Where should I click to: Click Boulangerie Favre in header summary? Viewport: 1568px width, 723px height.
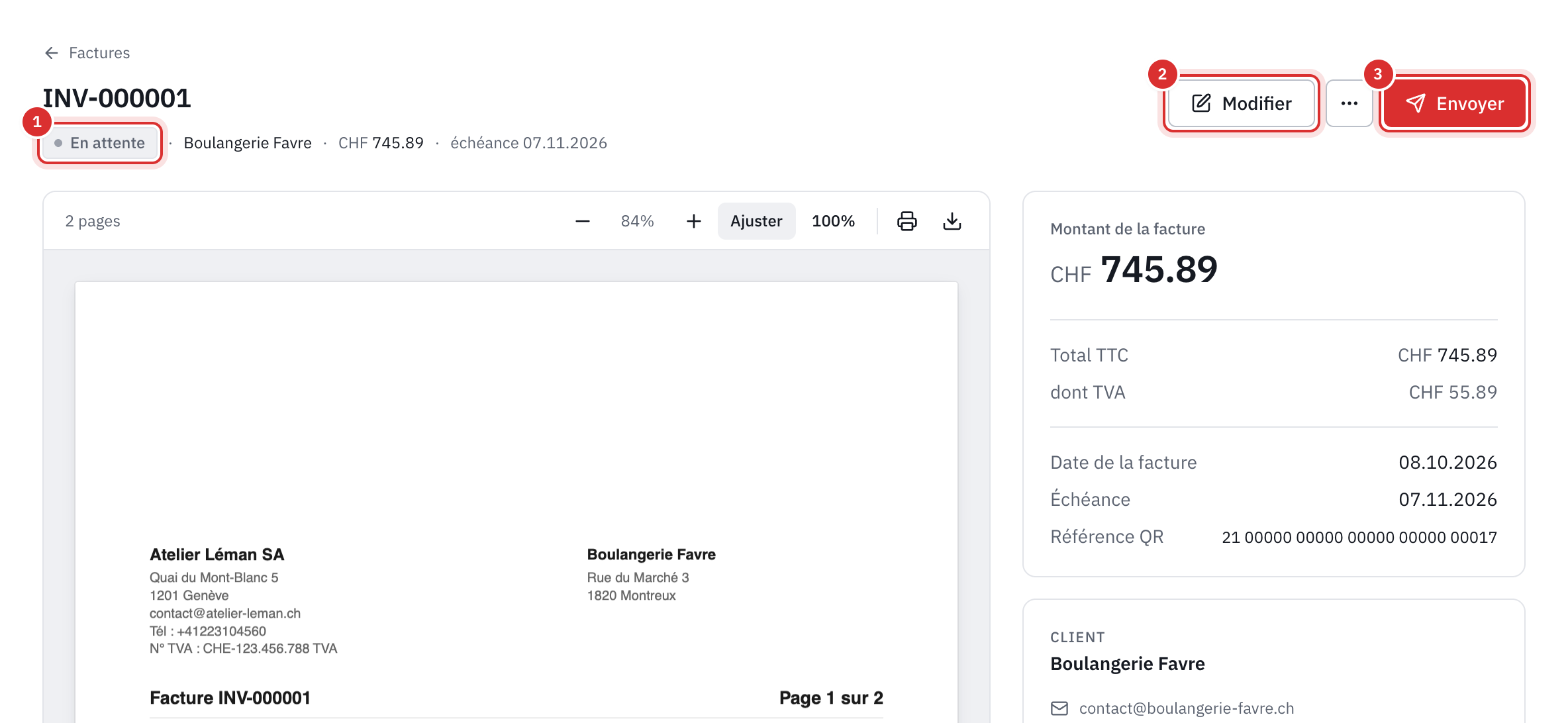(x=248, y=143)
